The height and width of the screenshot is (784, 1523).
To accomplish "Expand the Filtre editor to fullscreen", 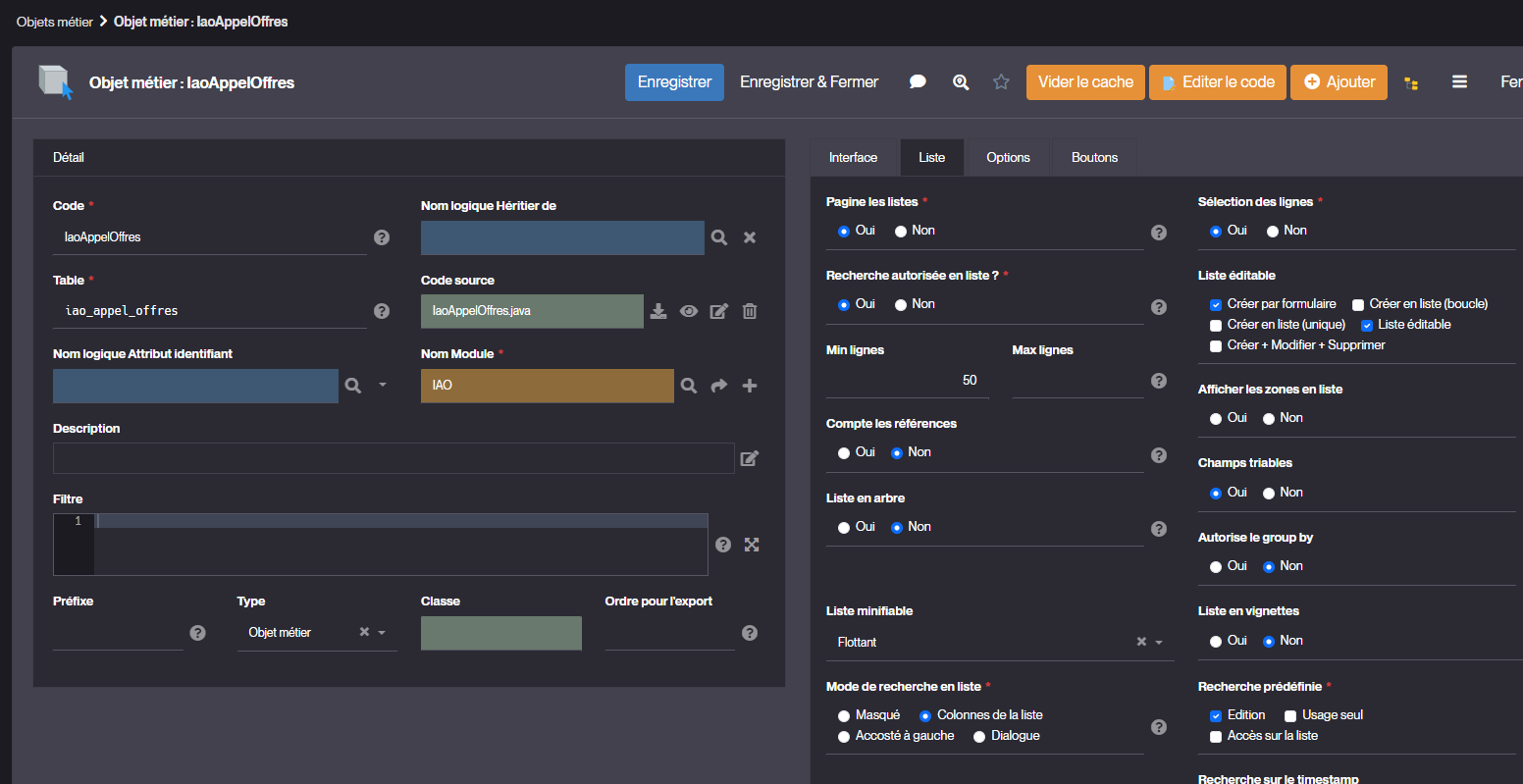I will coord(752,545).
